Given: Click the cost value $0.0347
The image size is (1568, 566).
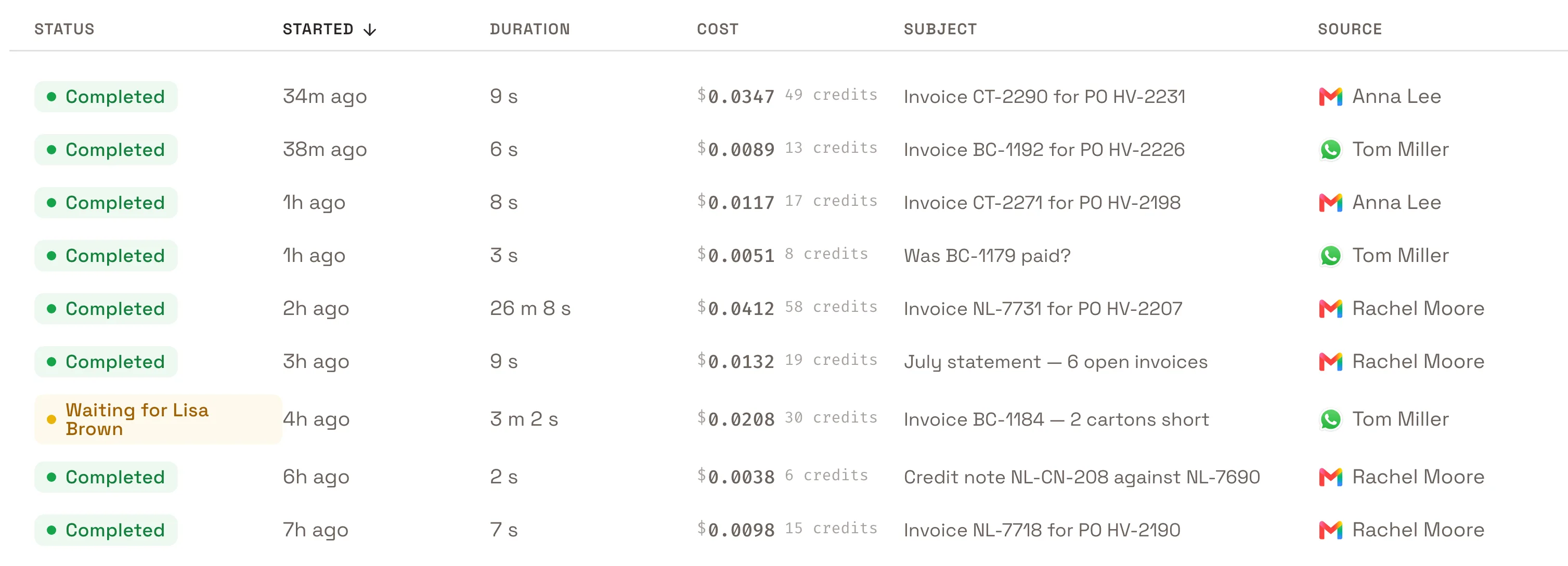Looking at the screenshot, I should [x=735, y=96].
